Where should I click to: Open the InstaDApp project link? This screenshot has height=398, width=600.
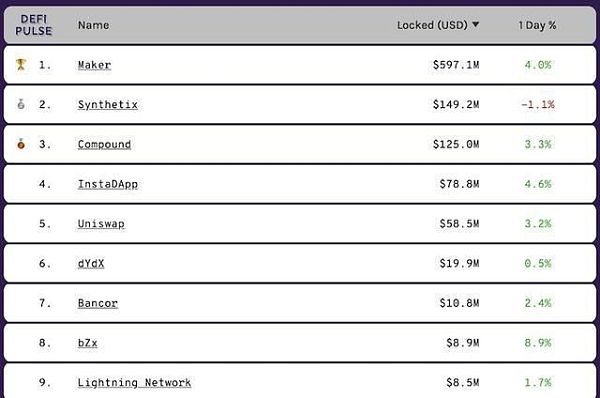pyautogui.click(x=108, y=184)
